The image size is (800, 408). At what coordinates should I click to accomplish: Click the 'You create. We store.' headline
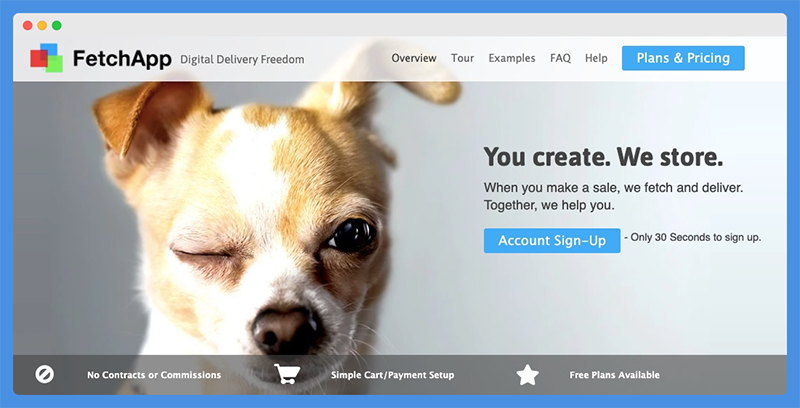coord(603,157)
